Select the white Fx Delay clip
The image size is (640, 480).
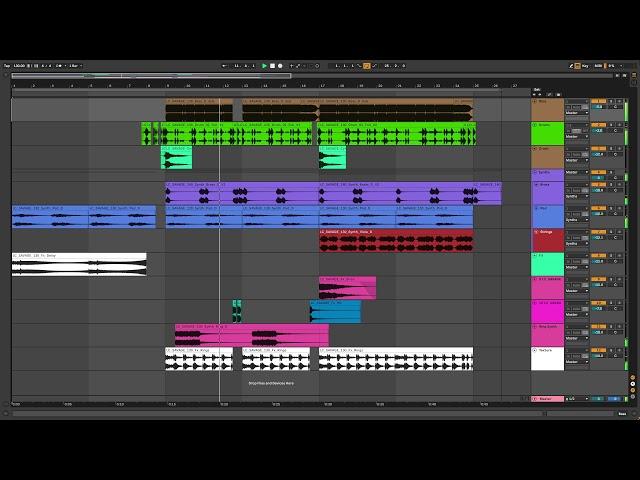click(x=79, y=264)
